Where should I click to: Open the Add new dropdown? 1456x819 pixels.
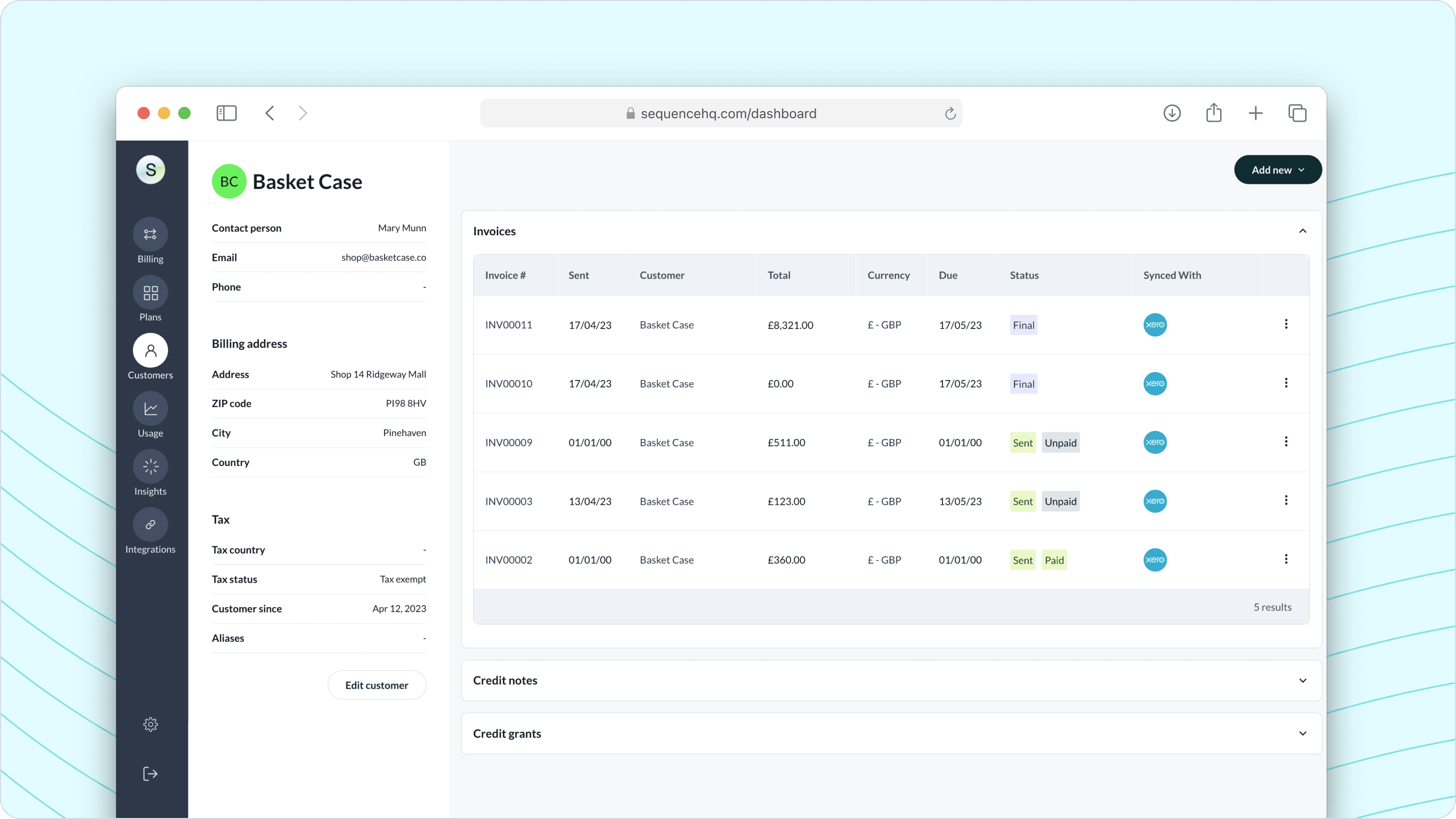point(1277,170)
